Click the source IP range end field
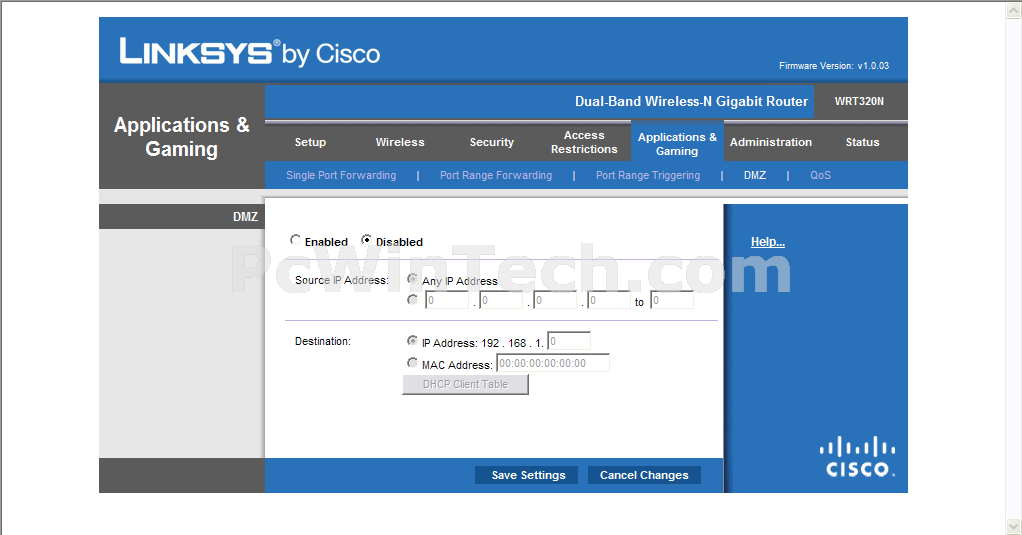Viewport: 1022px width, 535px height. click(x=672, y=300)
